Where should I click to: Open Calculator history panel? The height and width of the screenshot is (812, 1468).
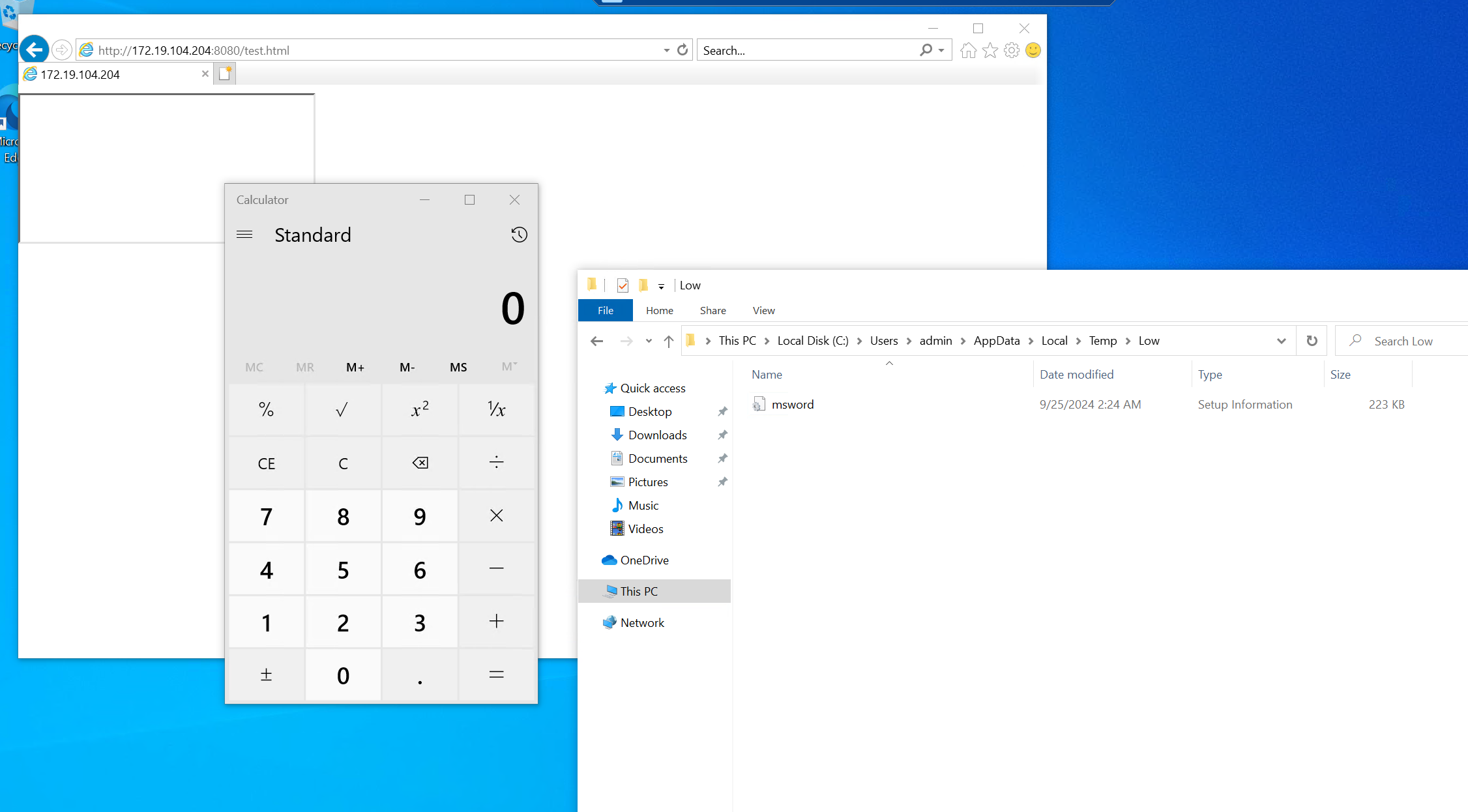coord(519,235)
